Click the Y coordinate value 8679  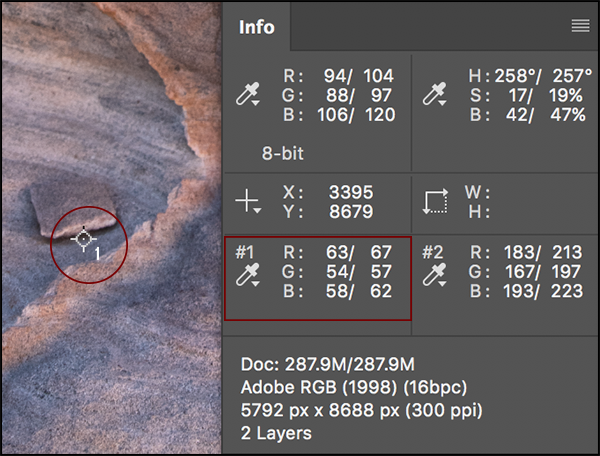click(349, 211)
